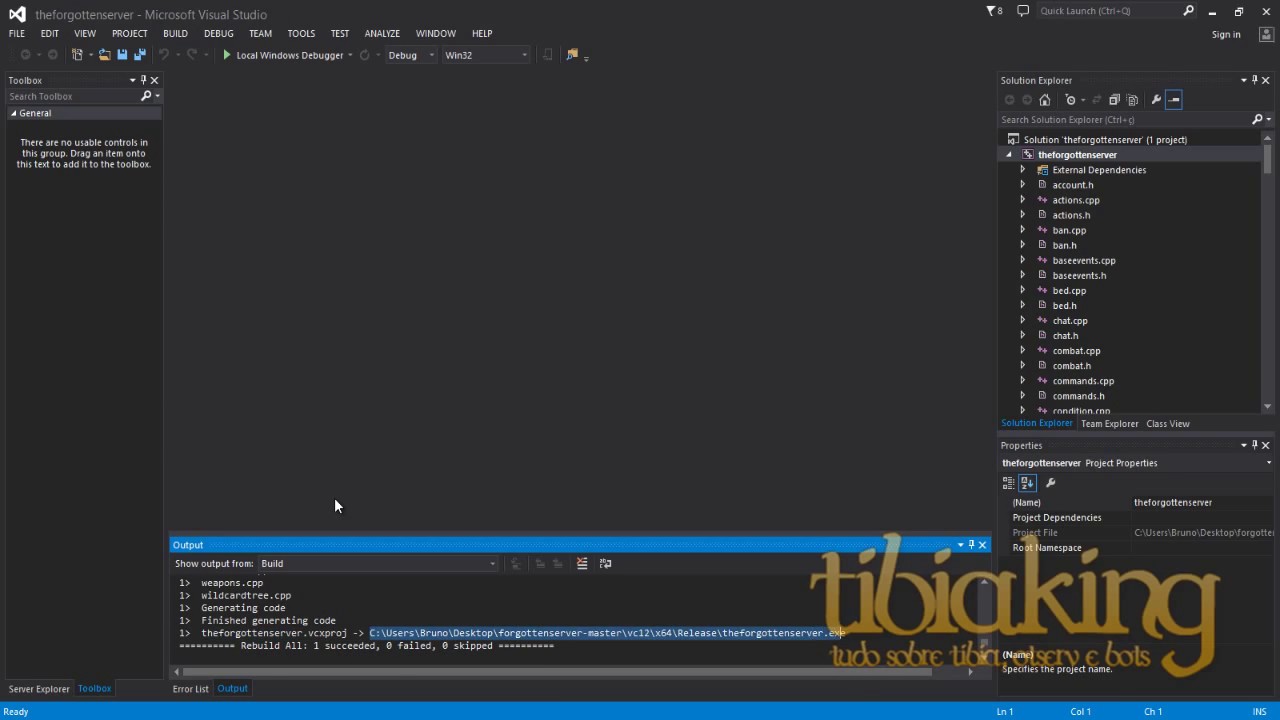
Task: Click Categorized icon in Properties panel
Action: pos(1008,483)
